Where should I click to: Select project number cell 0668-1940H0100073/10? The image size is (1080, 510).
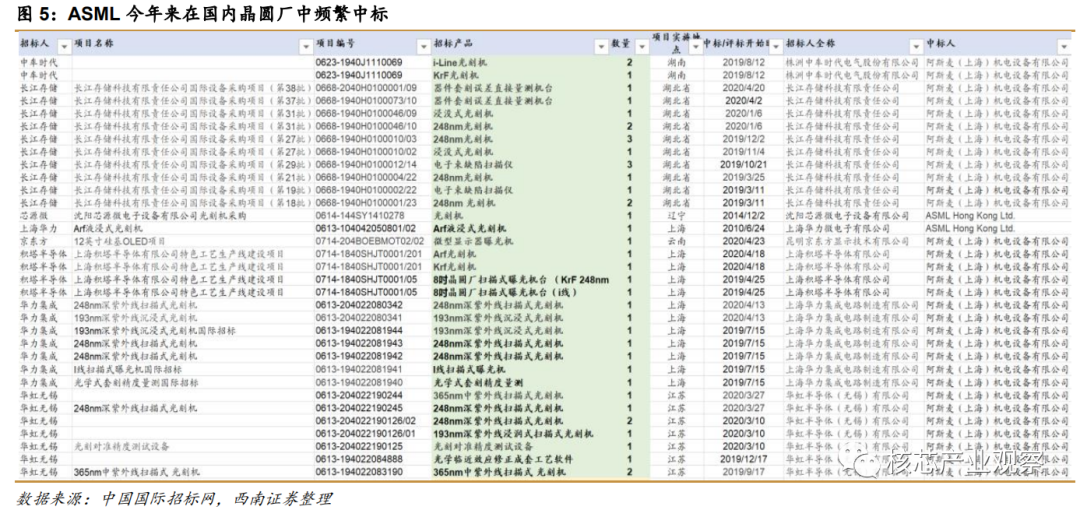(366, 101)
